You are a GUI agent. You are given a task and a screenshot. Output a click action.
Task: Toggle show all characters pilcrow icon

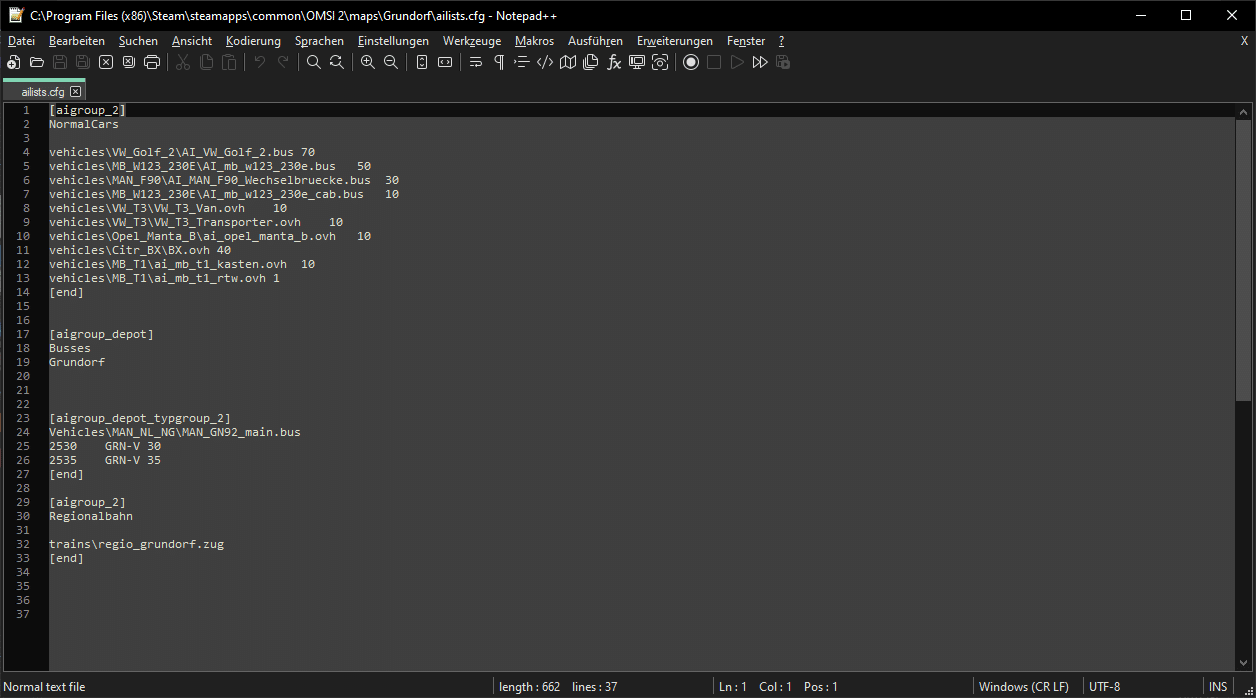click(x=499, y=62)
